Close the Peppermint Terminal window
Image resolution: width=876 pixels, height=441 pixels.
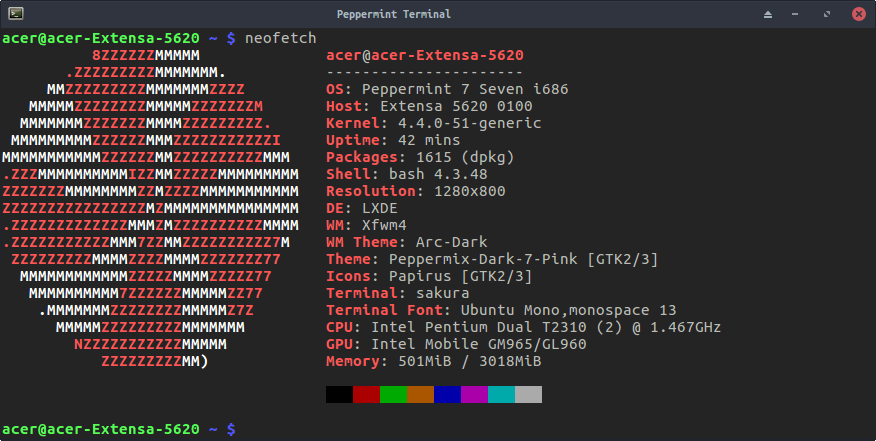coord(859,14)
